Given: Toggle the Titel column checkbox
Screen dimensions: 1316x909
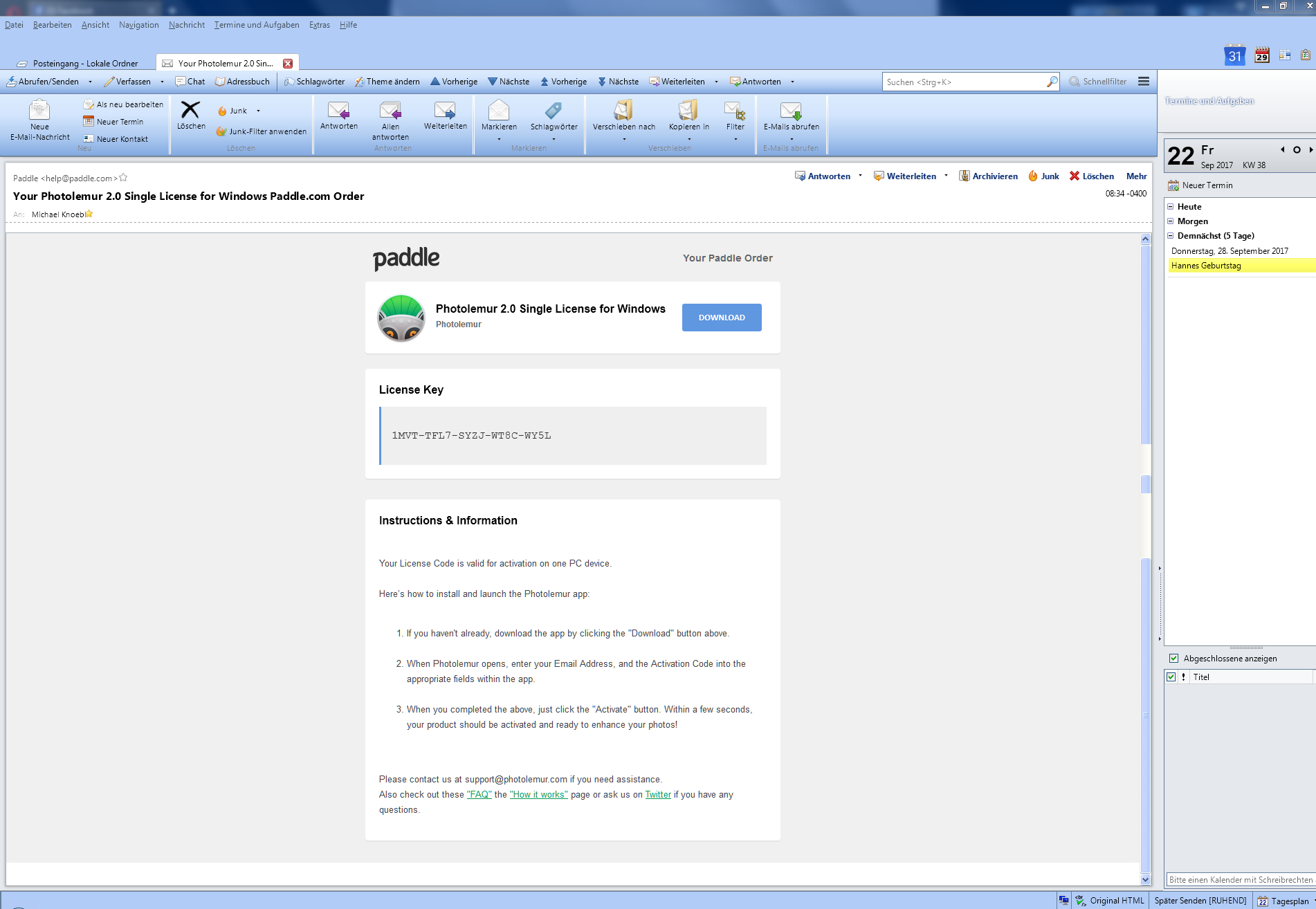Looking at the screenshot, I should coord(1171,677).
